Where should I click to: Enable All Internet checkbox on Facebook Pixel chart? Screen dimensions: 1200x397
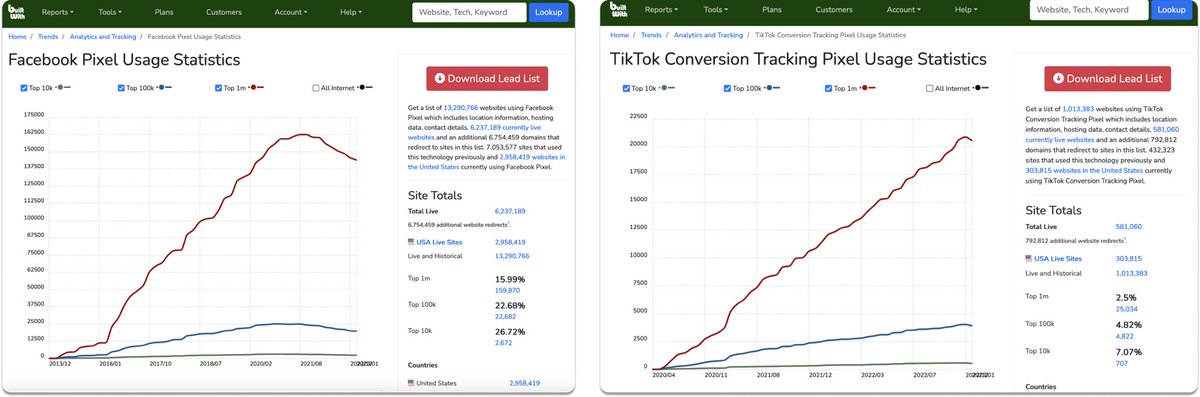(x=317, y=88)
